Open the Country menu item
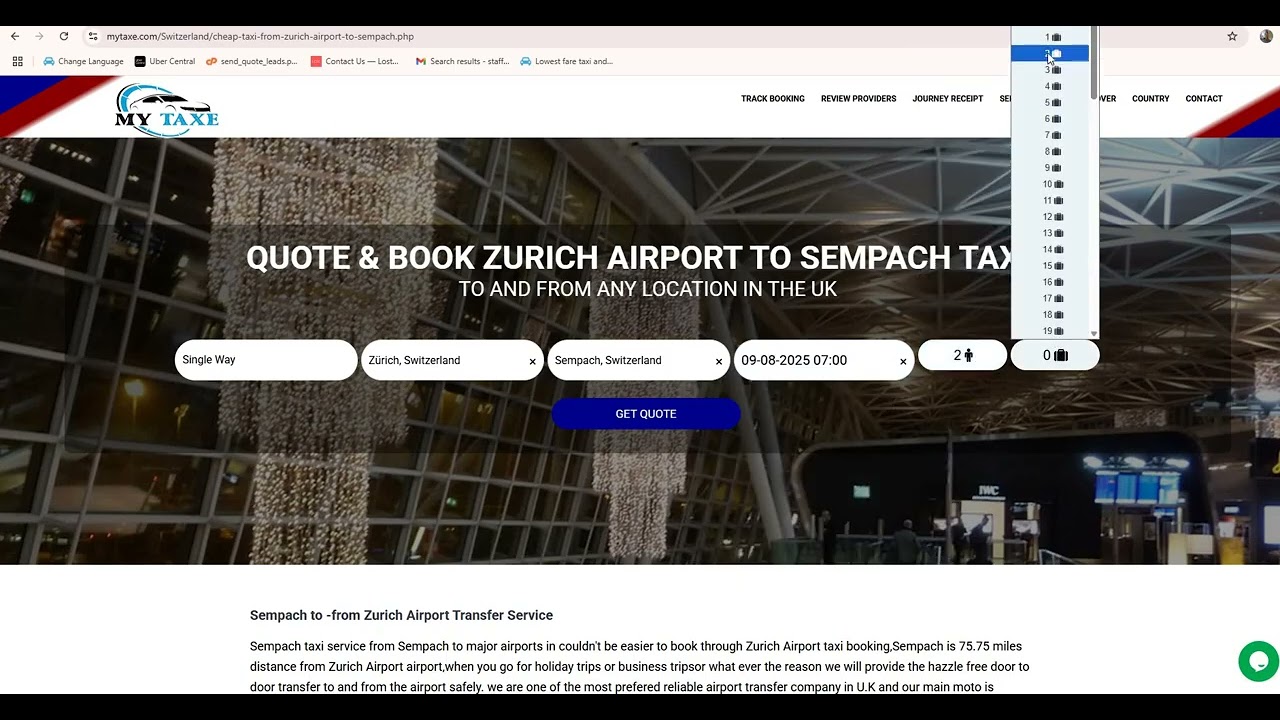Viewport: 1280px width, 720px height. tap(1150, 99)
